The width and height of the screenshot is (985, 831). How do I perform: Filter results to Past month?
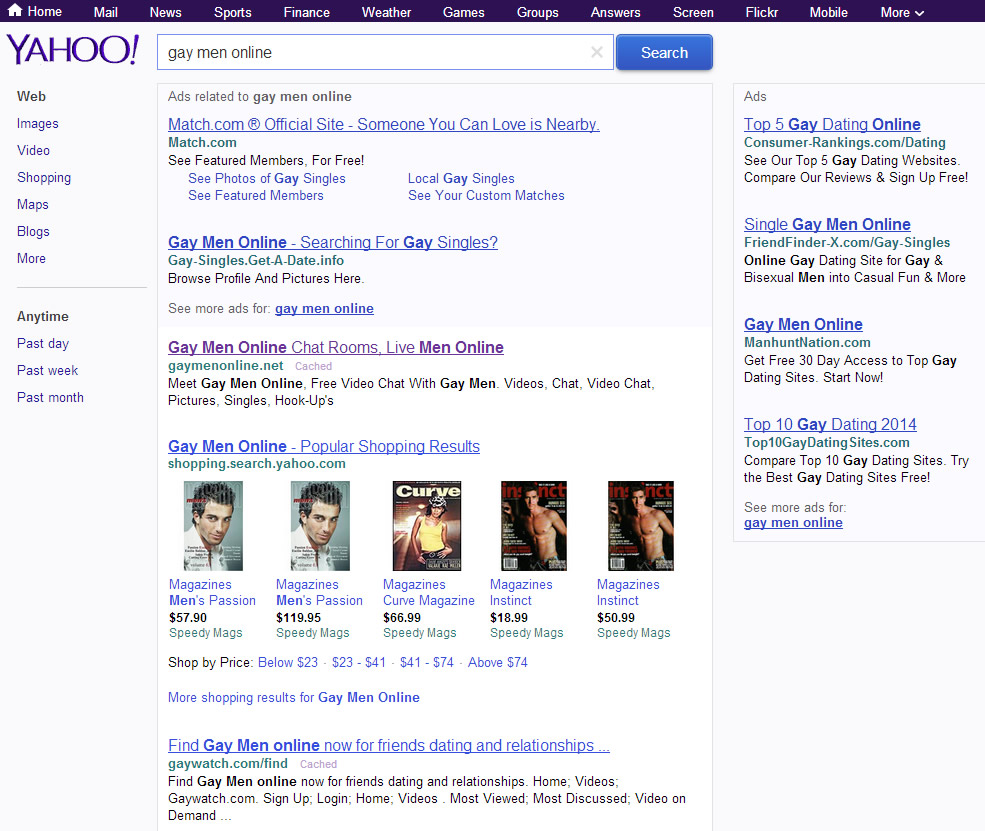50,398
